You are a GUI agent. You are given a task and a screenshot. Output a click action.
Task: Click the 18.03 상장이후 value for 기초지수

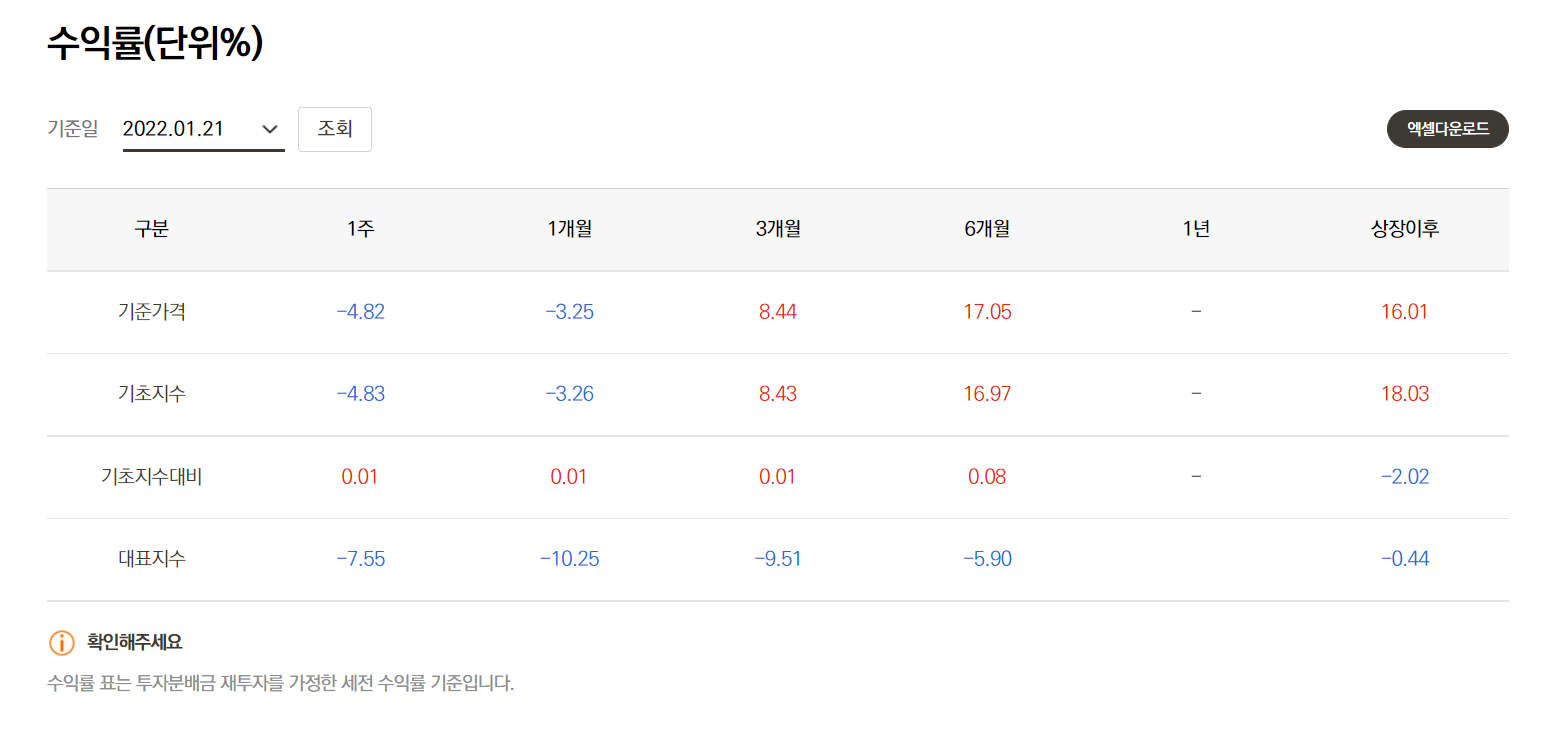coord(1405,393)
